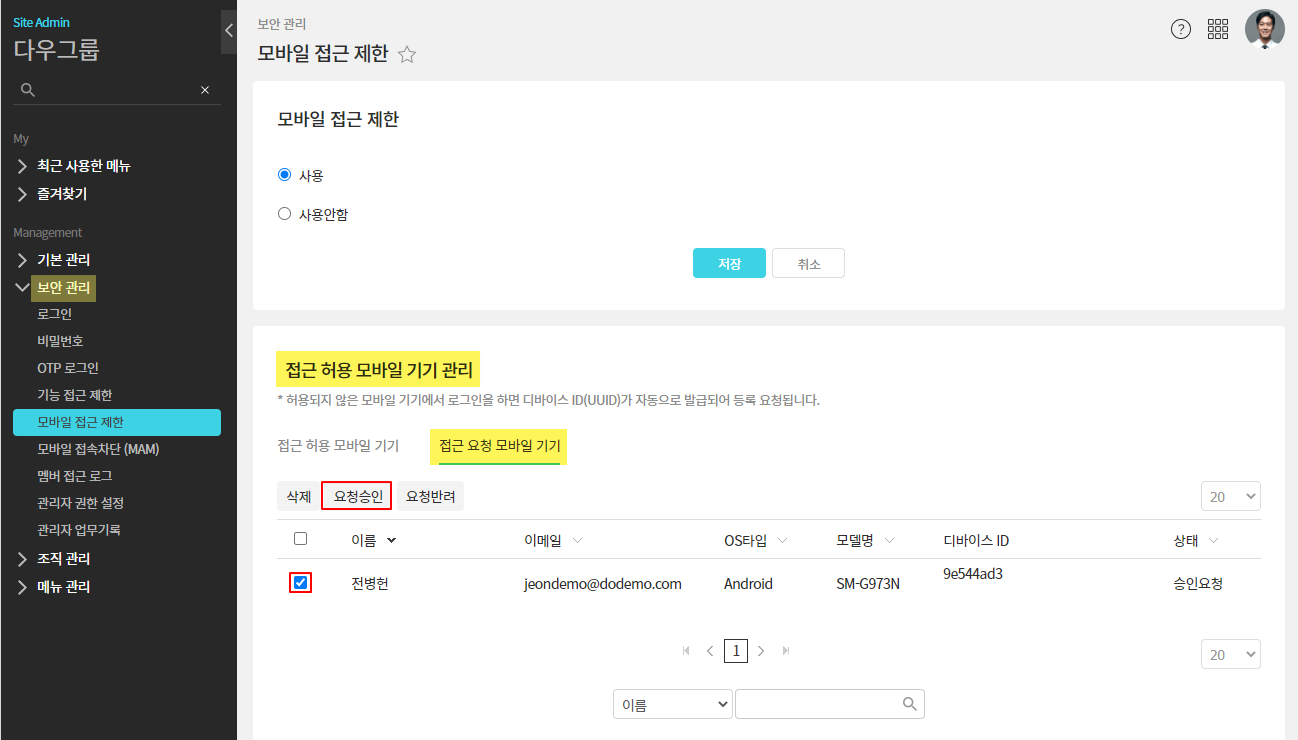The height and width of the screenshot is (740, 1298).
Task: Click the help question mark icon
Action: point(1181,29)
